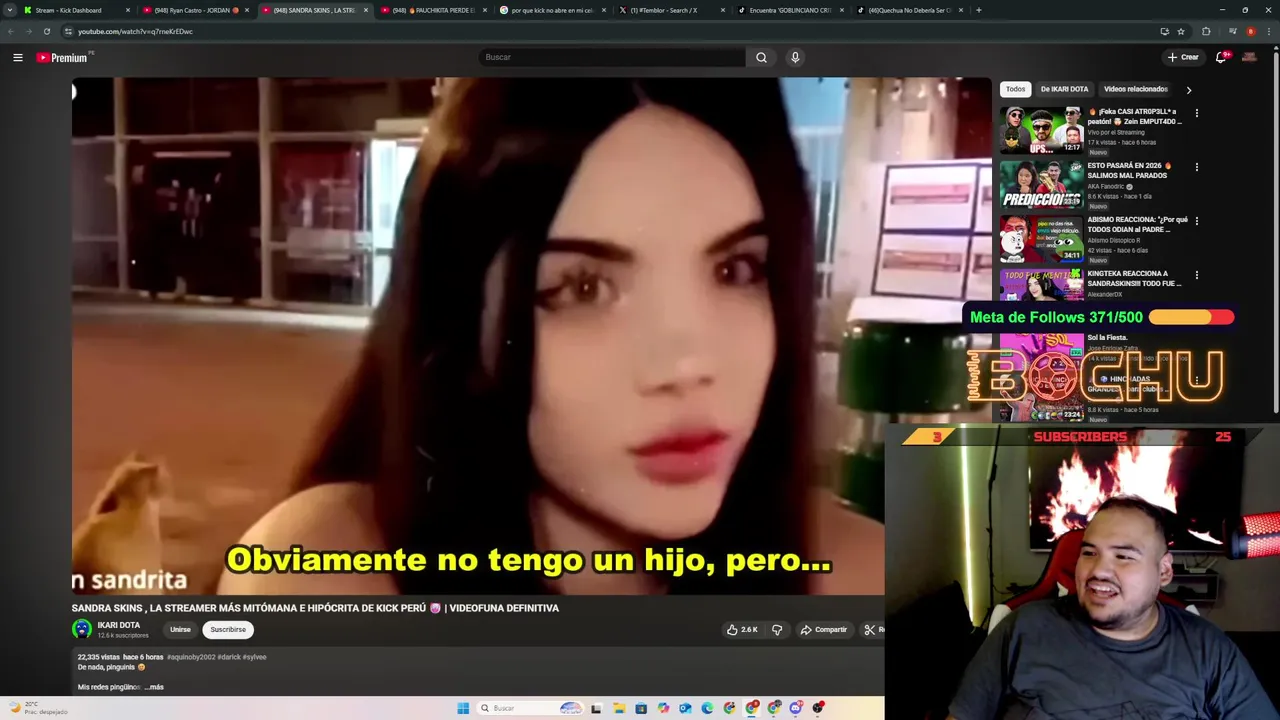Open IKARI DOTA channel name link
The image size is (1280, 720).
pyautogui.click(x=118, y=625)
